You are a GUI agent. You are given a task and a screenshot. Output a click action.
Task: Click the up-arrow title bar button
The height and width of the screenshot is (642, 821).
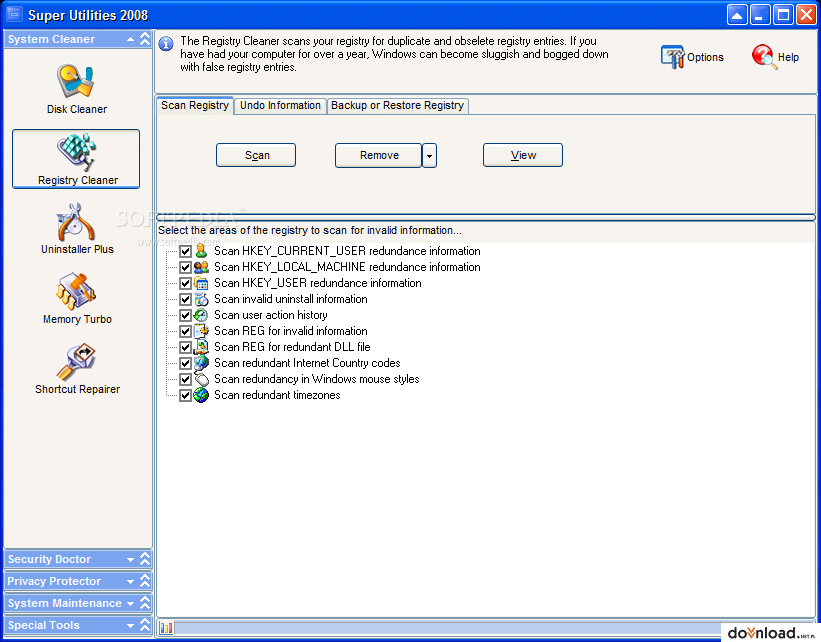(x=737, y=15)
